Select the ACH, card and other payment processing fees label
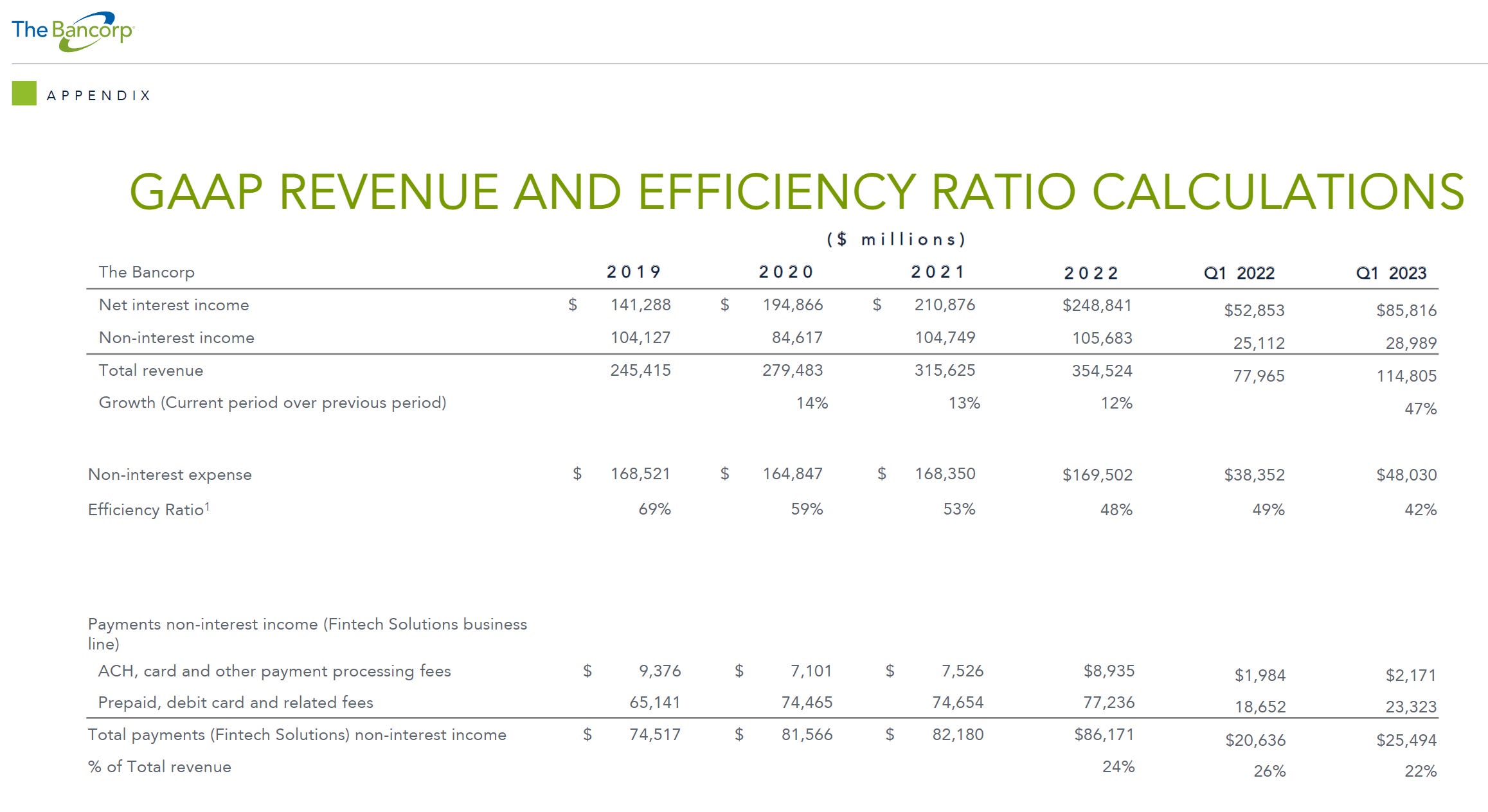Screen dimensions: 1488x812 click(x=274, y=671)
